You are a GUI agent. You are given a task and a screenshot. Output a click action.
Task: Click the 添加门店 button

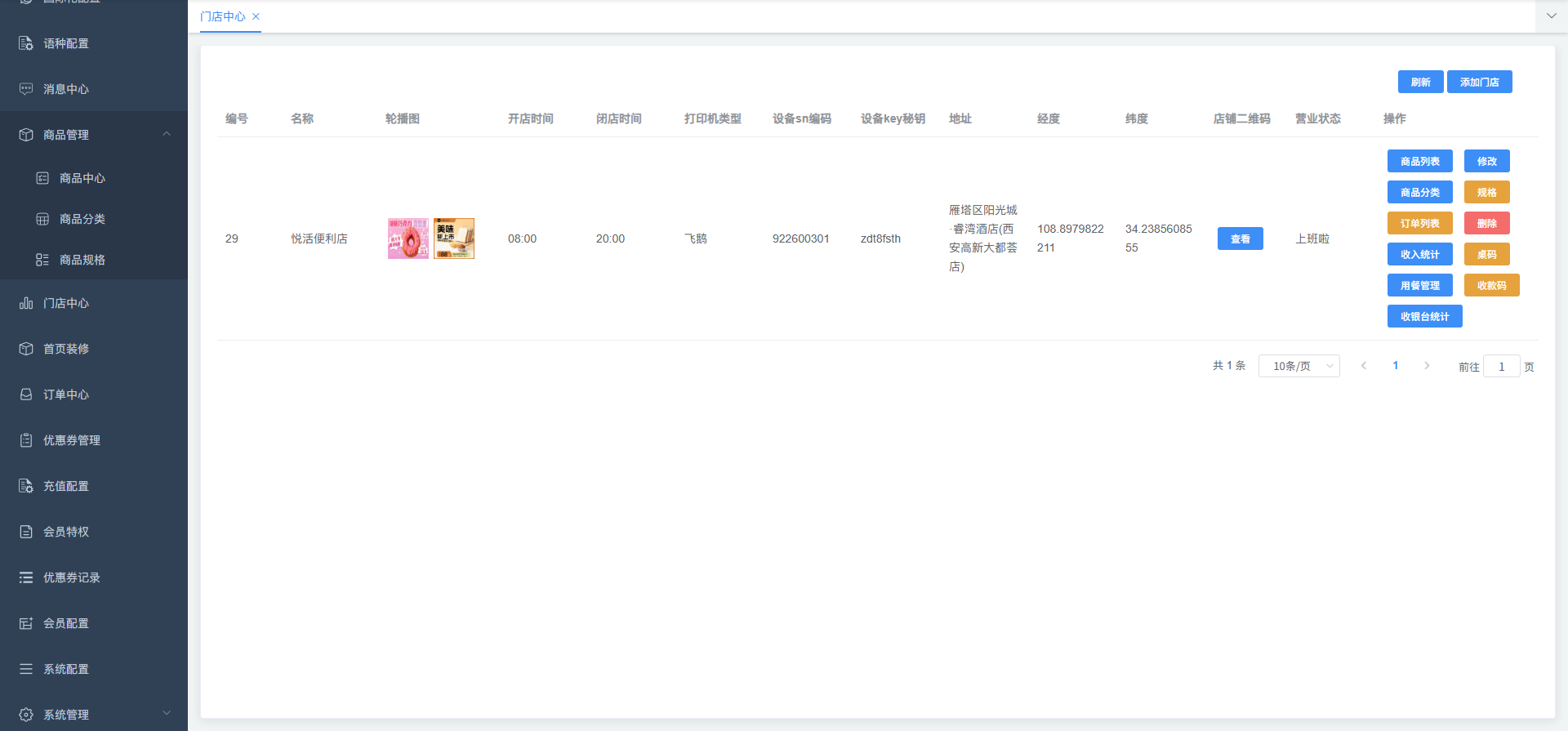[1479, 82]
